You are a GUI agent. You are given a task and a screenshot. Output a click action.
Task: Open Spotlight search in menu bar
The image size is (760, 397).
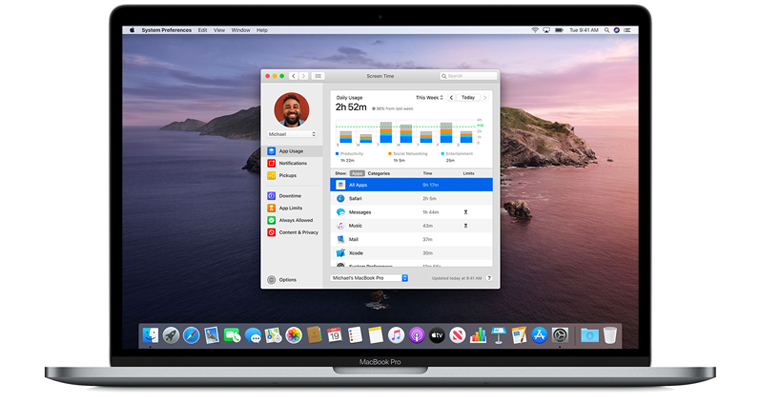[x=606, y=30]
